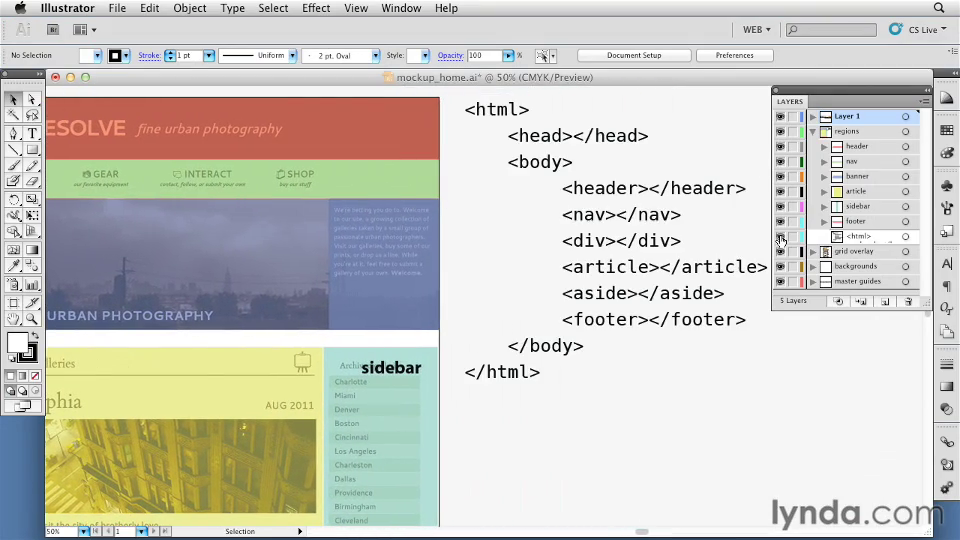Open the Layers panel flyout menu
This screenshot has height=540, width=960.
pos(924,102)
